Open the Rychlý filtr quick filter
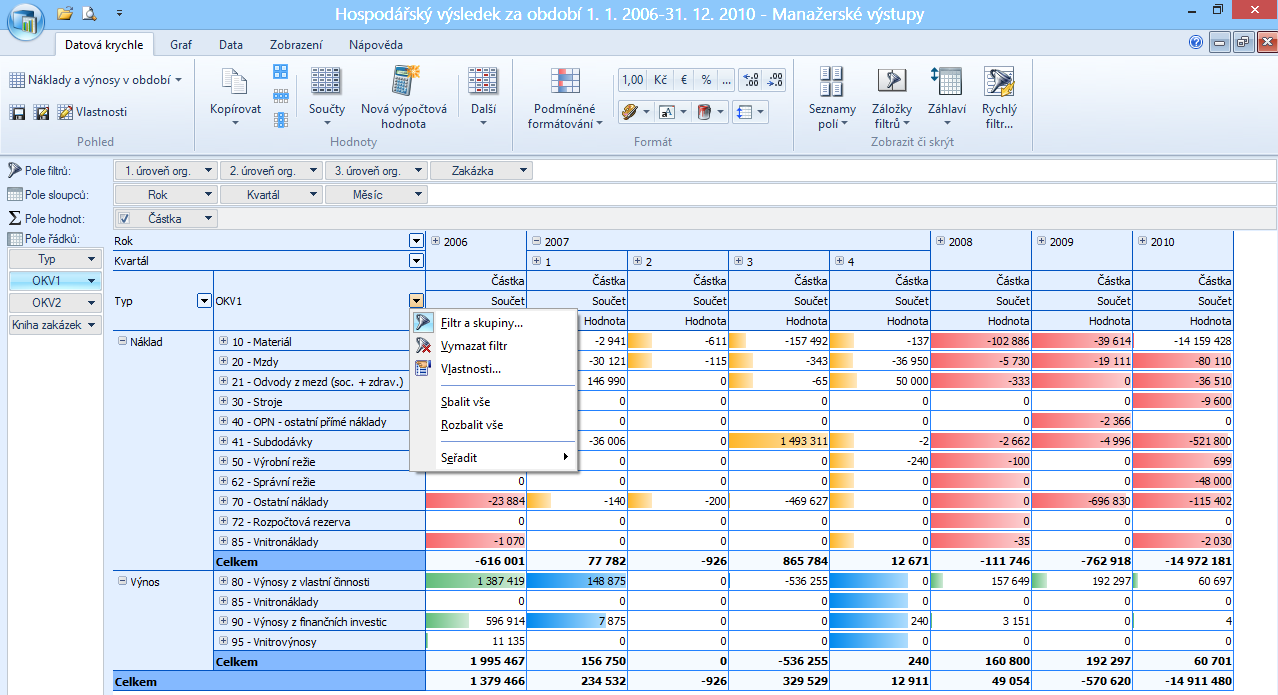The image size is (1278, 695). coord(999,98)
